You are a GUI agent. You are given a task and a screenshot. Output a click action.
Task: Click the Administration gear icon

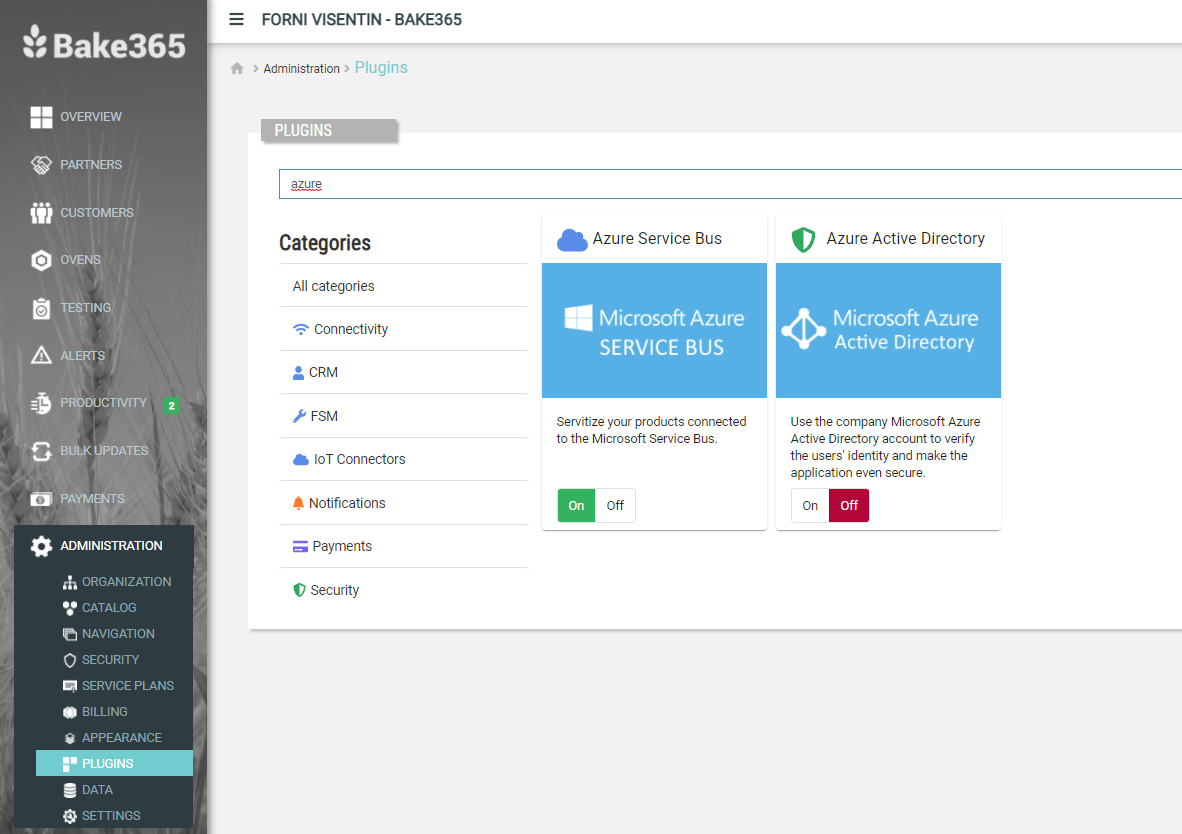[x=41, y=546]
